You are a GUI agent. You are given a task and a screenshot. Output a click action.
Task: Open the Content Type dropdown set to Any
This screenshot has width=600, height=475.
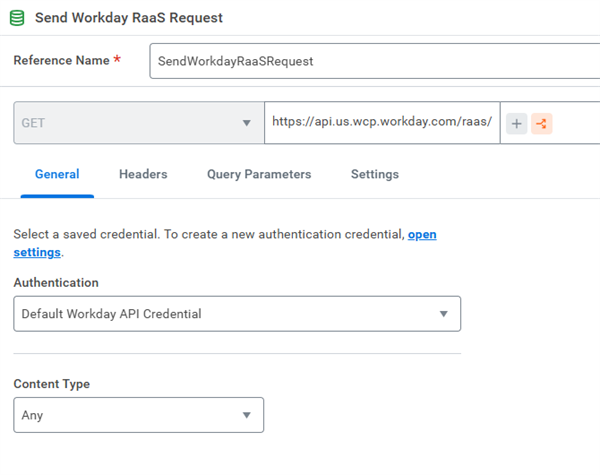[x=139, y=415]
